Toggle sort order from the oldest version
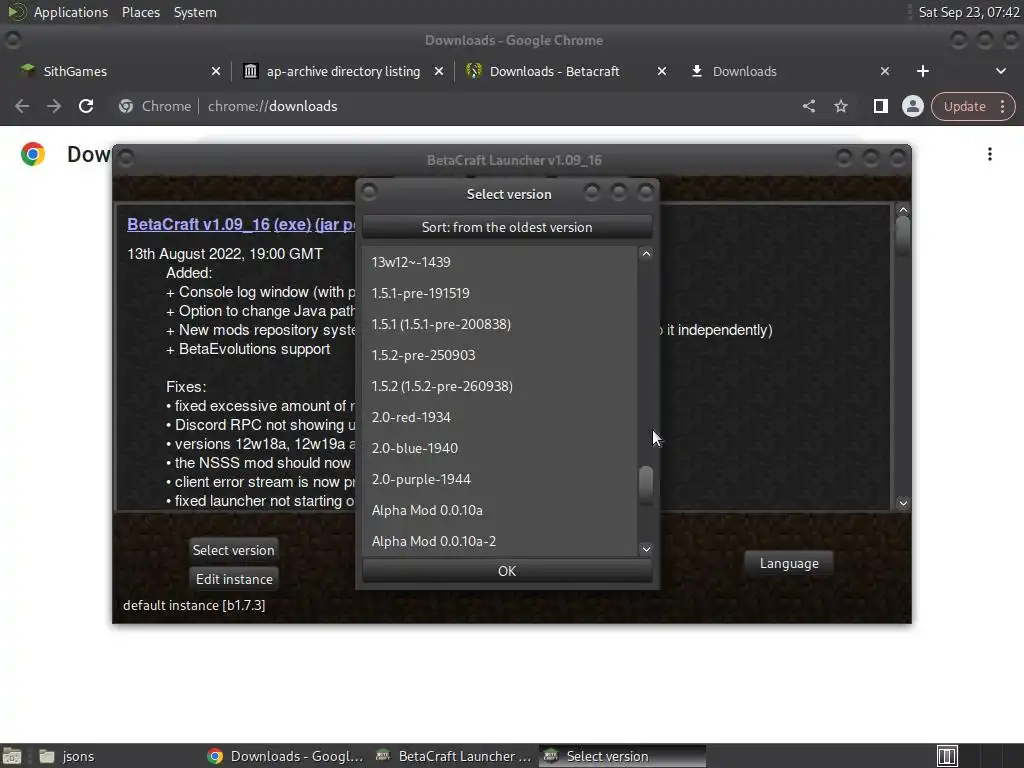Viewport: 1024px width, 768px height. point(507,227)
